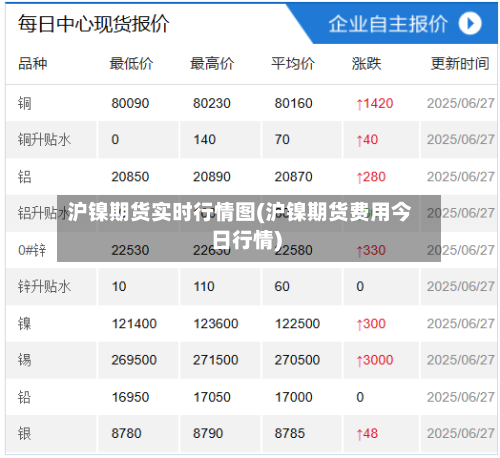Screen dimensions: 500x458
Task: Click lead average price 17000
Action: (294, 397)
